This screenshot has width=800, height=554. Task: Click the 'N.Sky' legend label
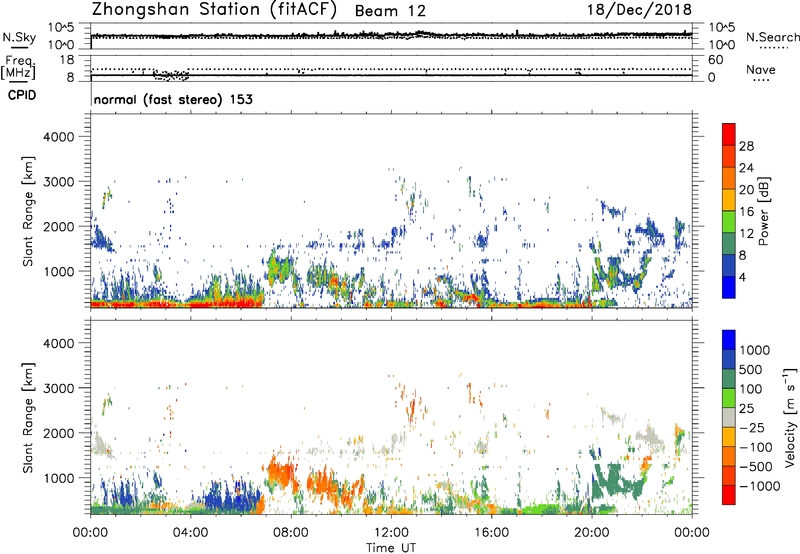[x=19, y=37]
